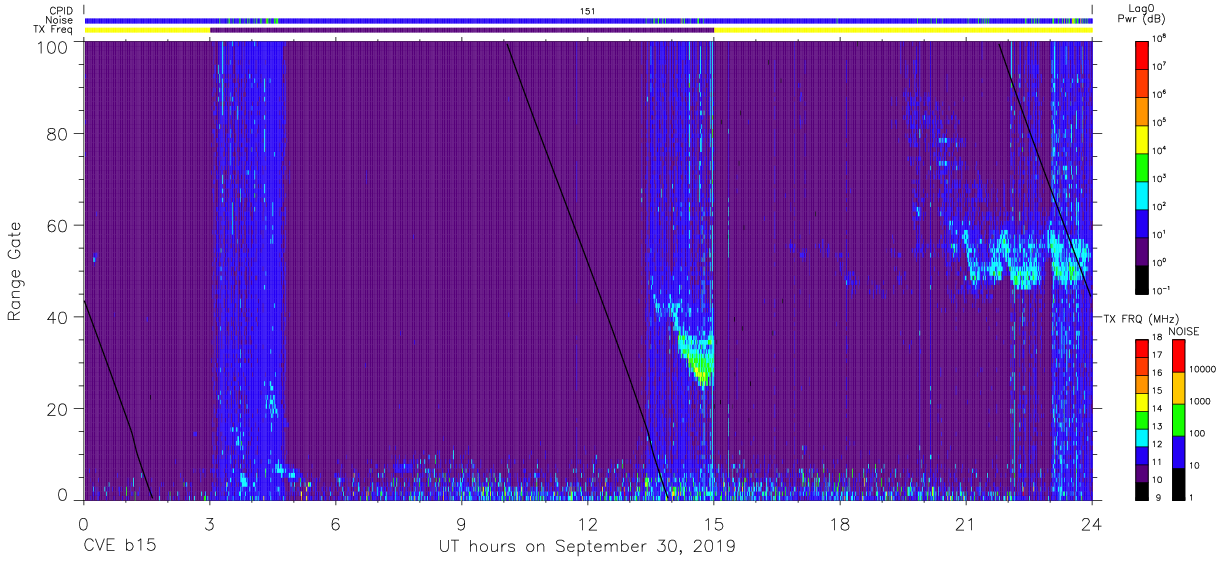Click x-axis tick label '3'
Screen dimensions: 1228x567
click(209, 523)
